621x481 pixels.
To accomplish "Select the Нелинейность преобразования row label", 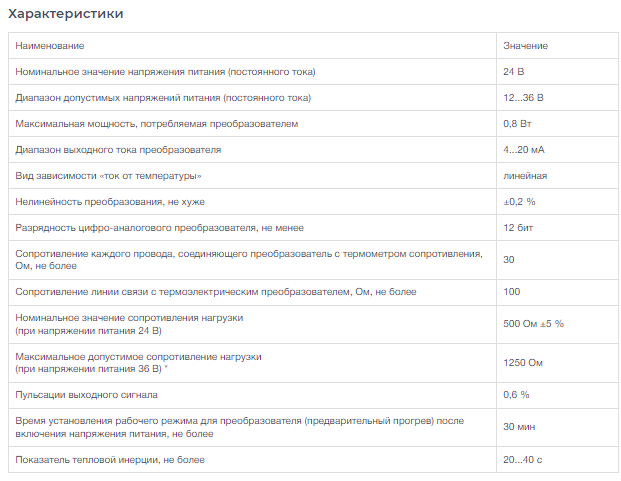I will coord(110,202).
